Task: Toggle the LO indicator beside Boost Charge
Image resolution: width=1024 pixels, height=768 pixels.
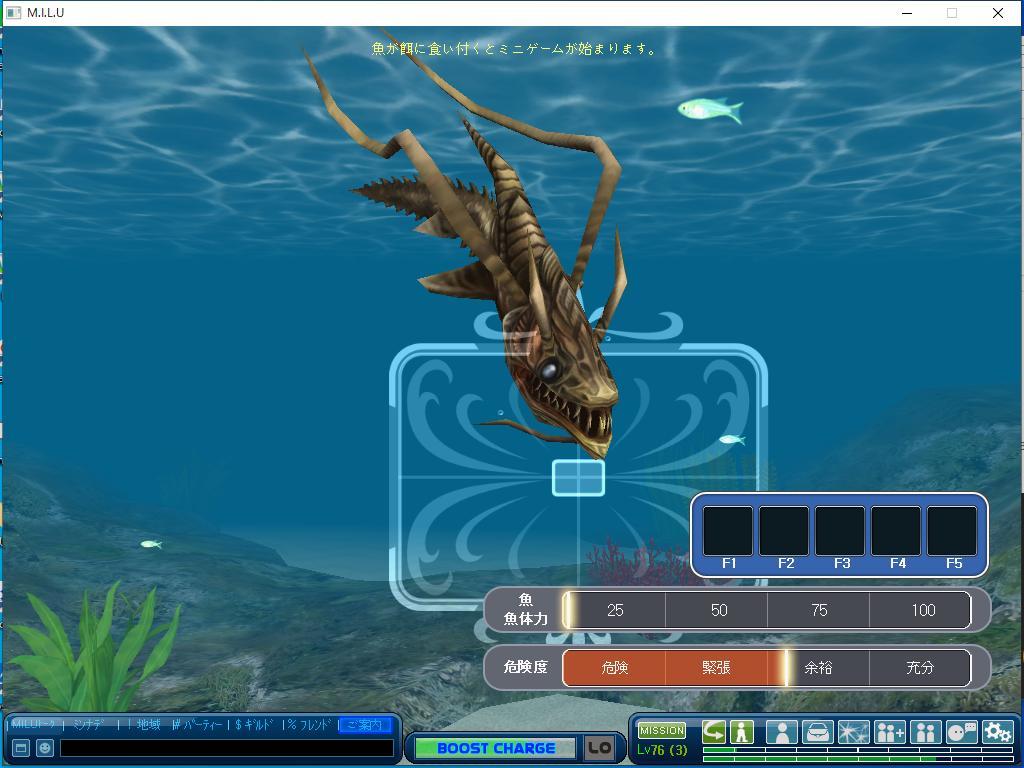Action: (x=599, y=748)
